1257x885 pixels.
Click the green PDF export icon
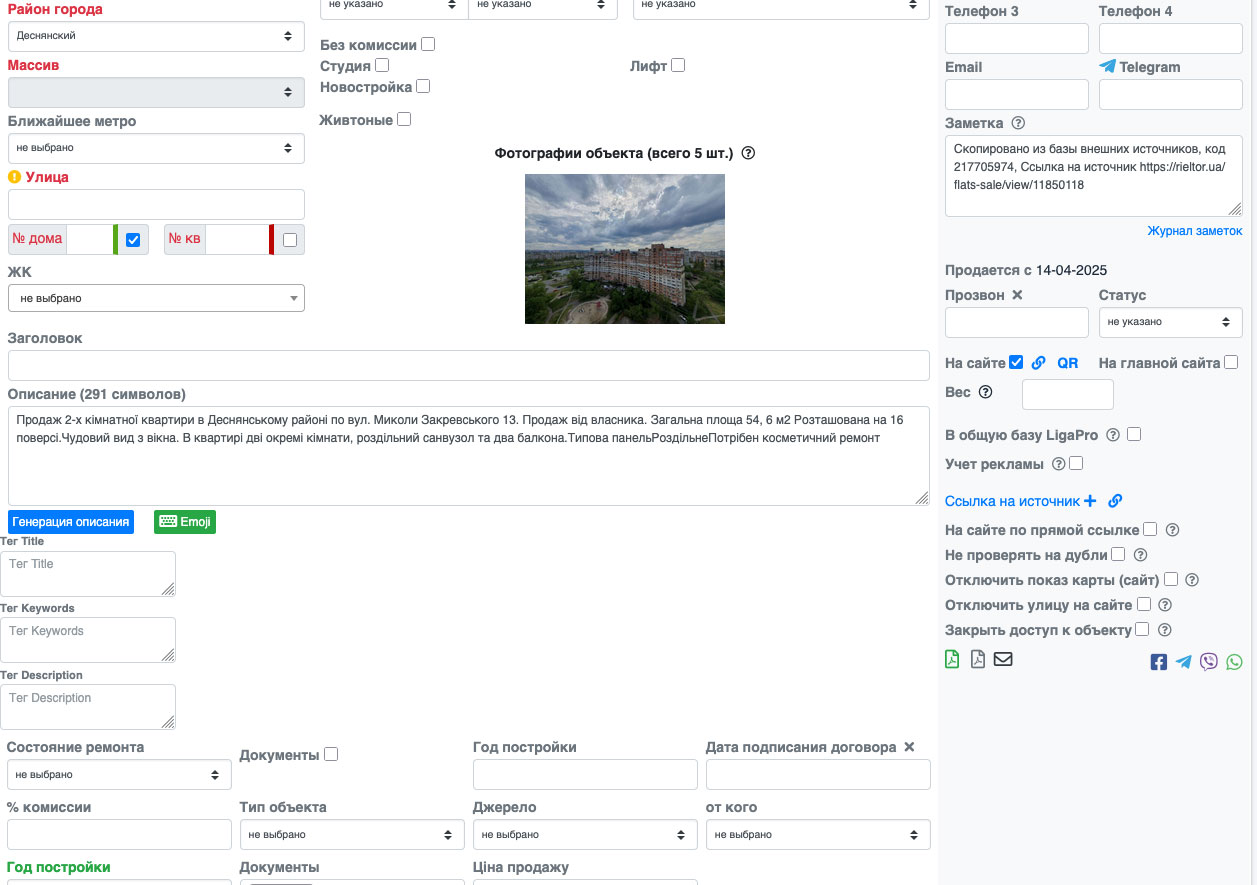(952, 659)
